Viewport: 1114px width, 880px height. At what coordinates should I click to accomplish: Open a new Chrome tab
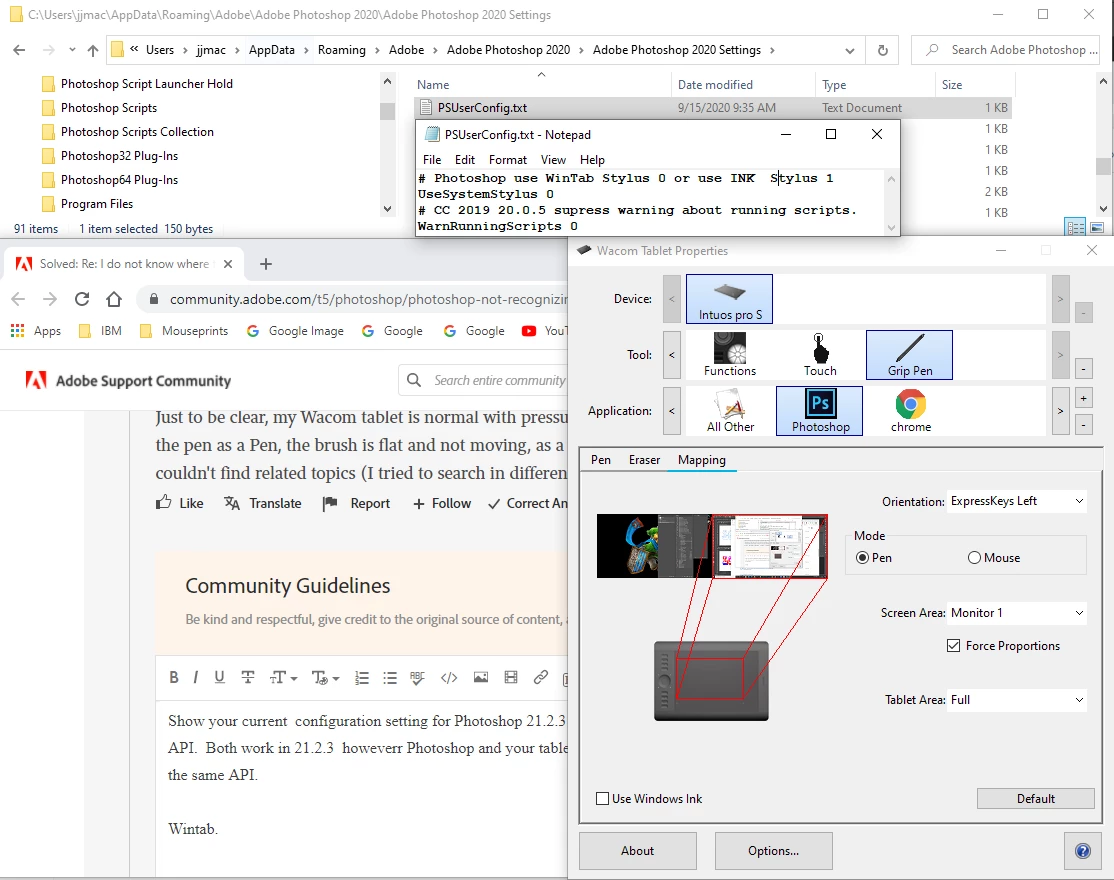(266, 264)
